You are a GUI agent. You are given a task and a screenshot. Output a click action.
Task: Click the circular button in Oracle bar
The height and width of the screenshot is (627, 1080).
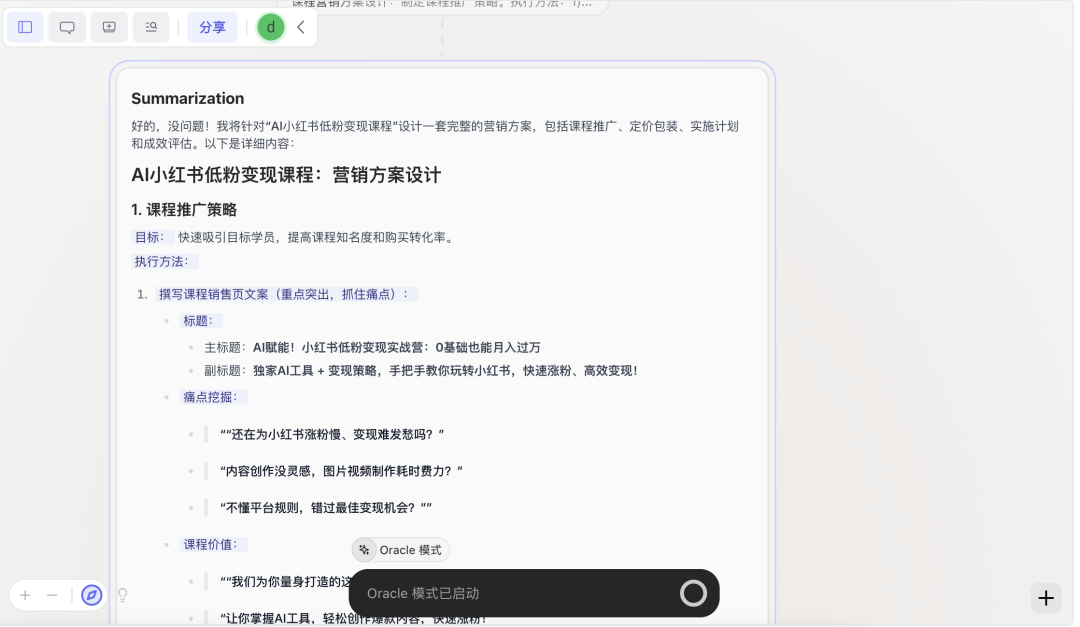click(x=694, y=593)
